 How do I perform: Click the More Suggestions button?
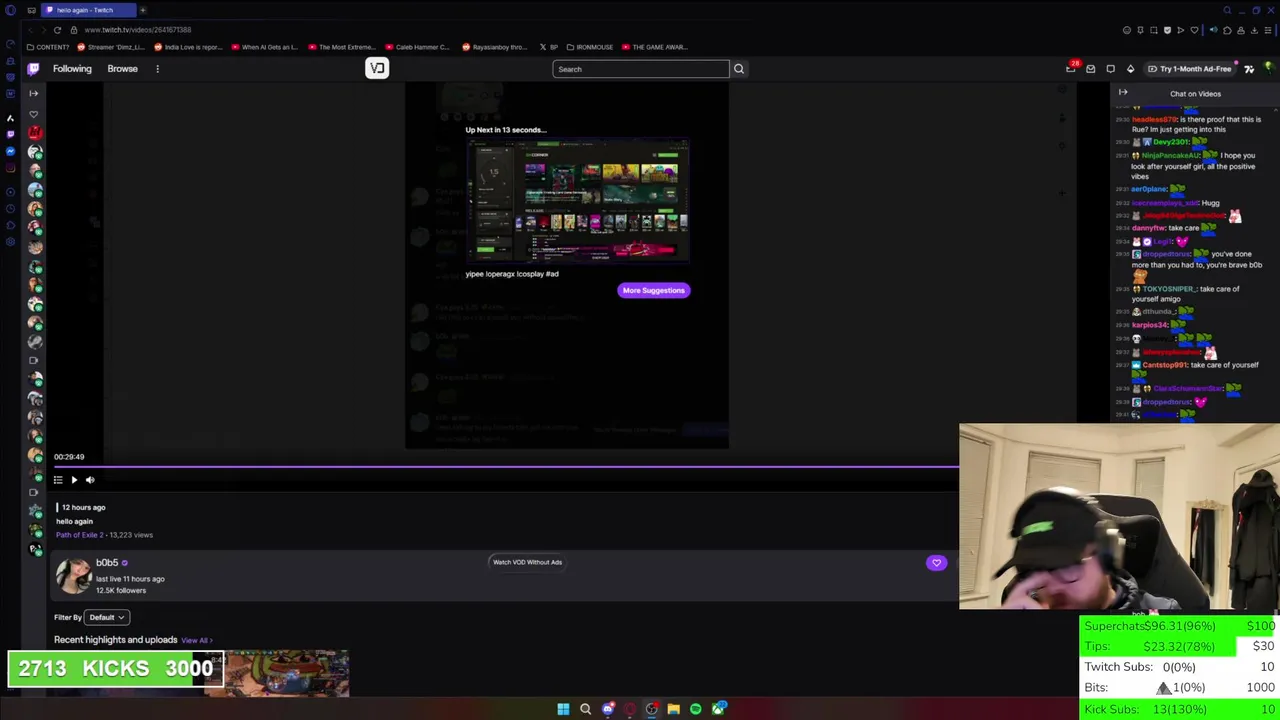click(654, 290)
